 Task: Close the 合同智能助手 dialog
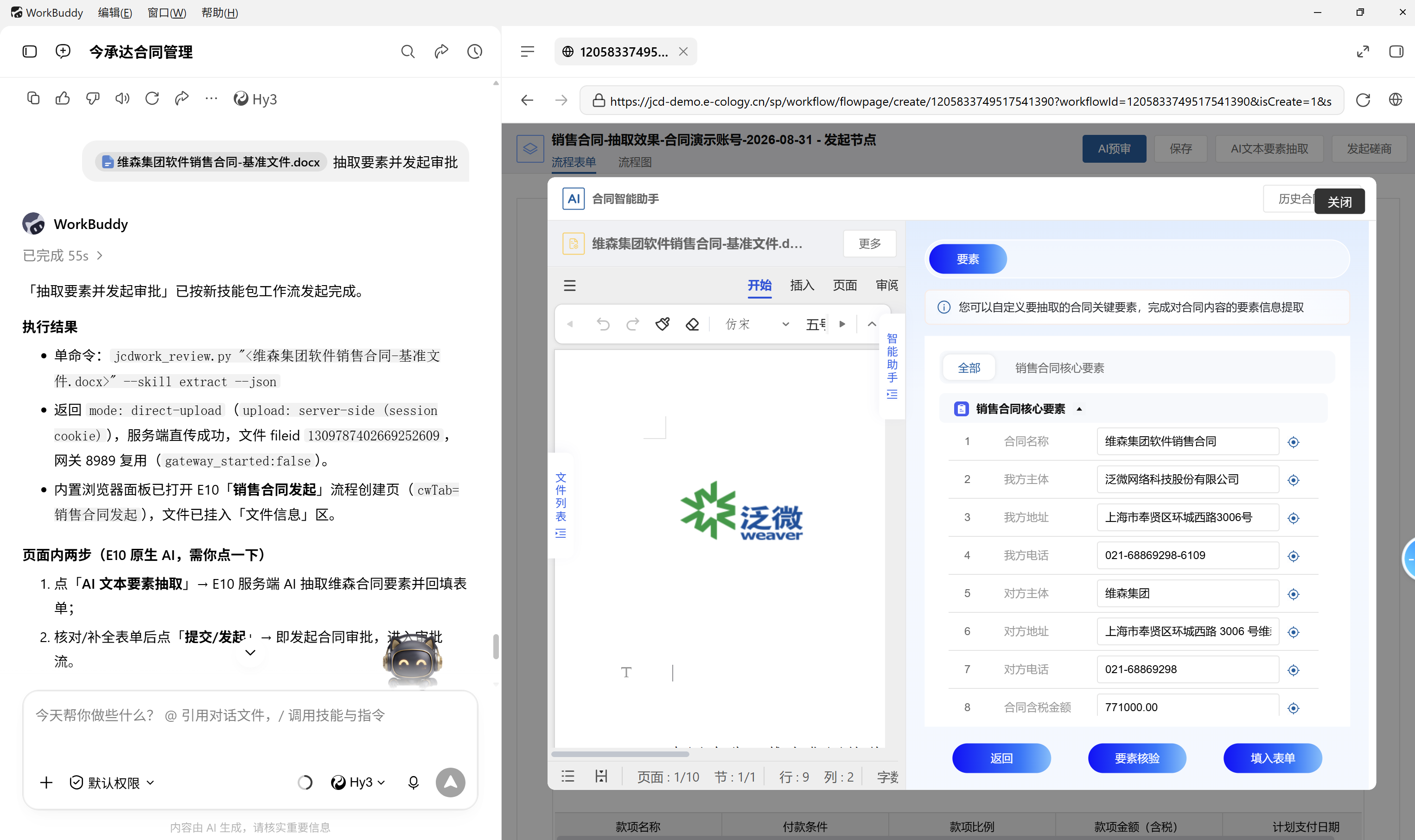(x=1339, y=202)
